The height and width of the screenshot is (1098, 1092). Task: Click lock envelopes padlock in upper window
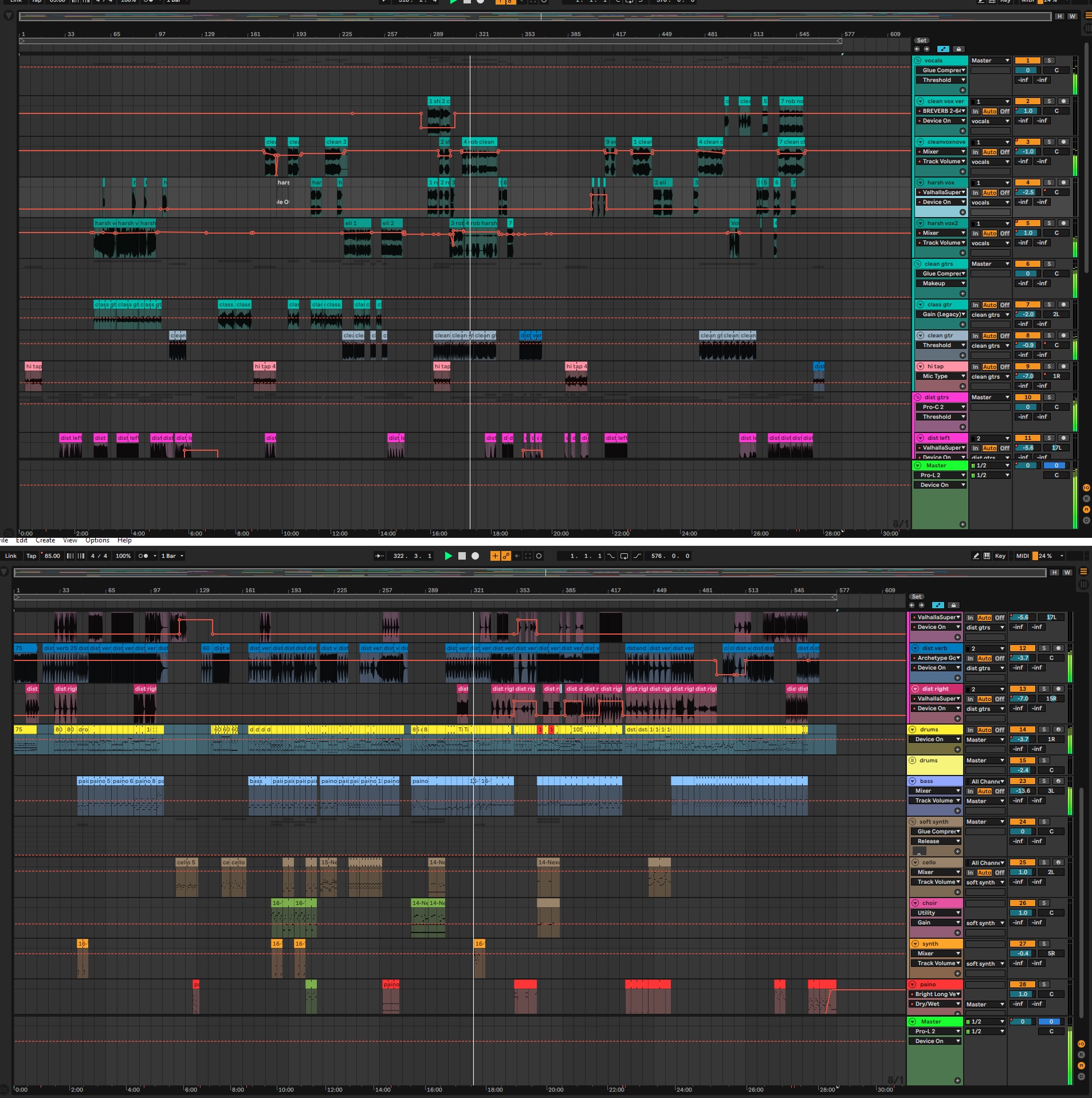point(959,49)
